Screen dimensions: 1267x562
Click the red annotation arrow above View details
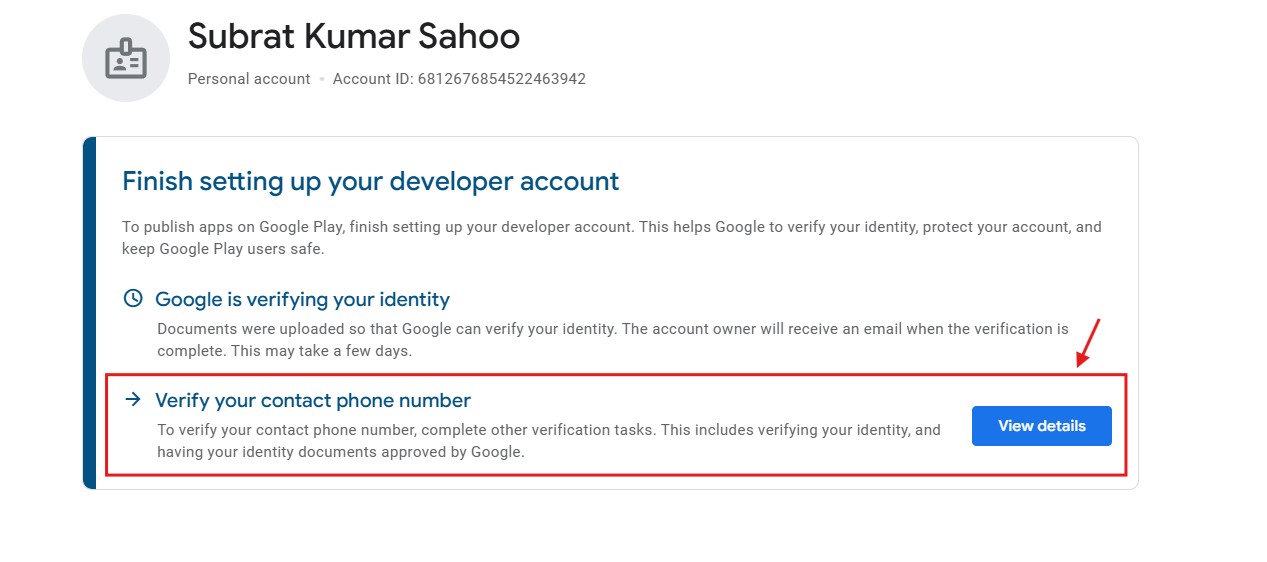coord(1088,343)
